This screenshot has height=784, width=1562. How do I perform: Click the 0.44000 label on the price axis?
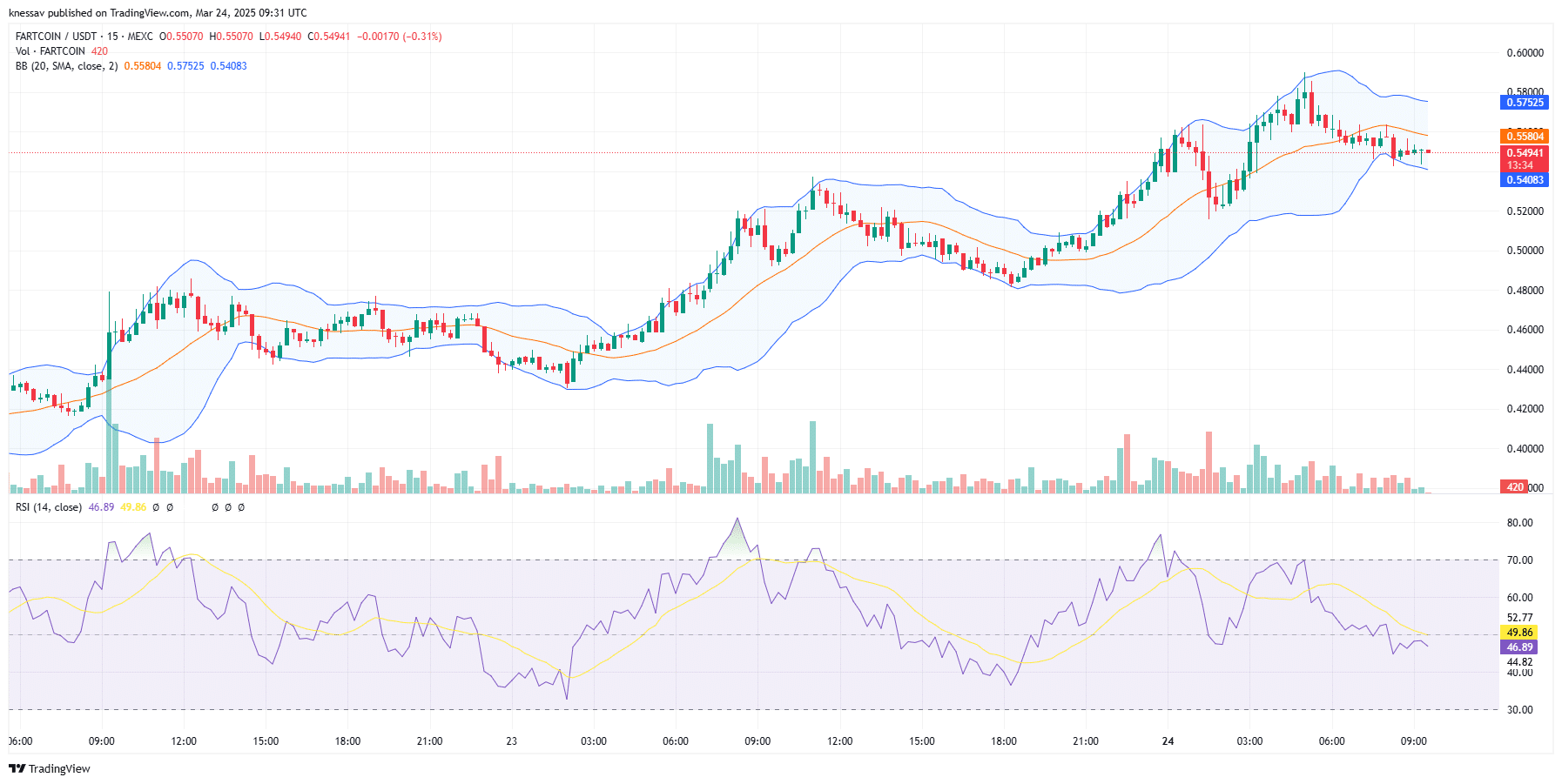click(x=1525, y=370)
